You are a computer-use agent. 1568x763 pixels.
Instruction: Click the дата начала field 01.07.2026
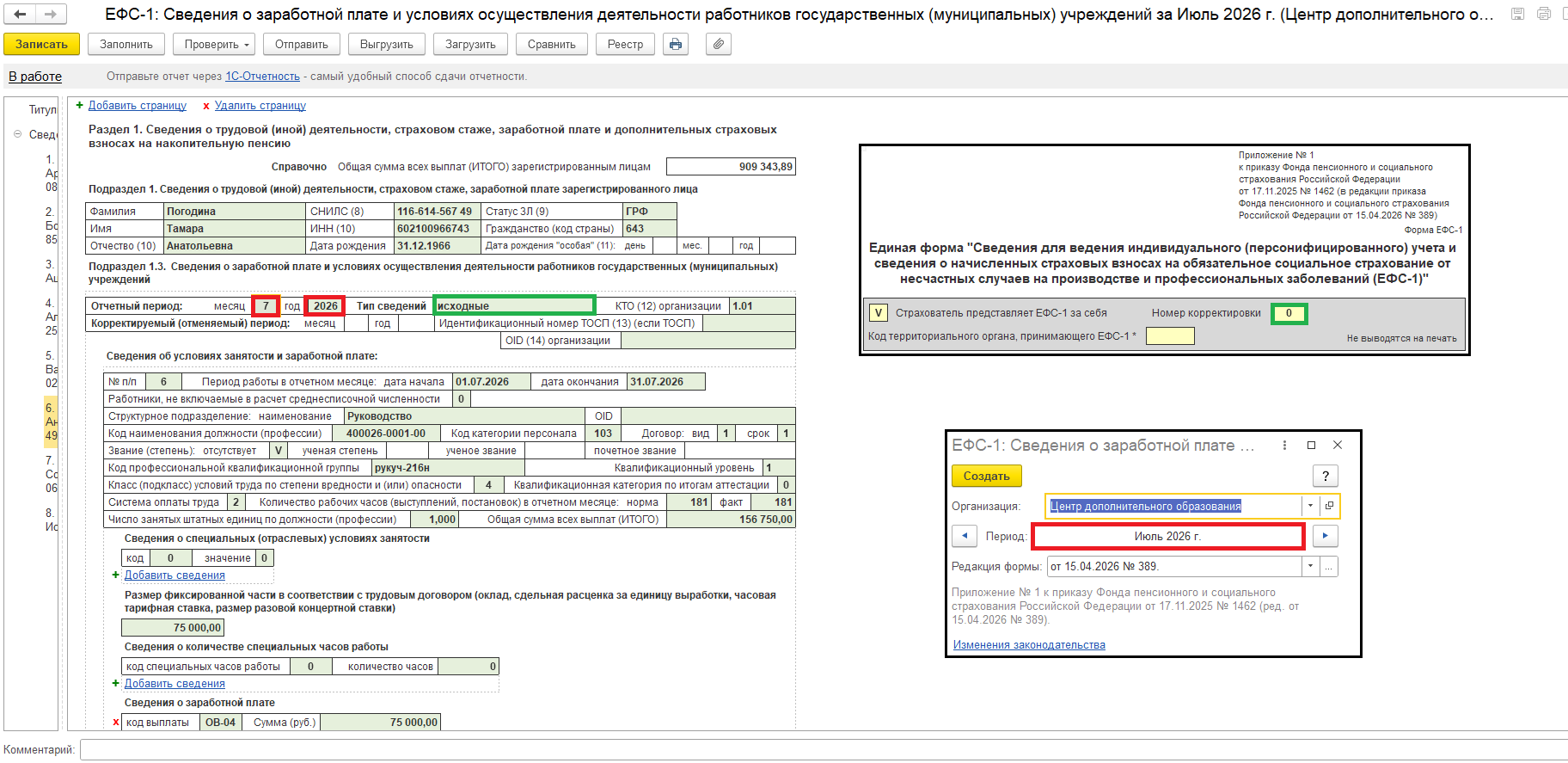pyautogui.click(x=492, y=382)
